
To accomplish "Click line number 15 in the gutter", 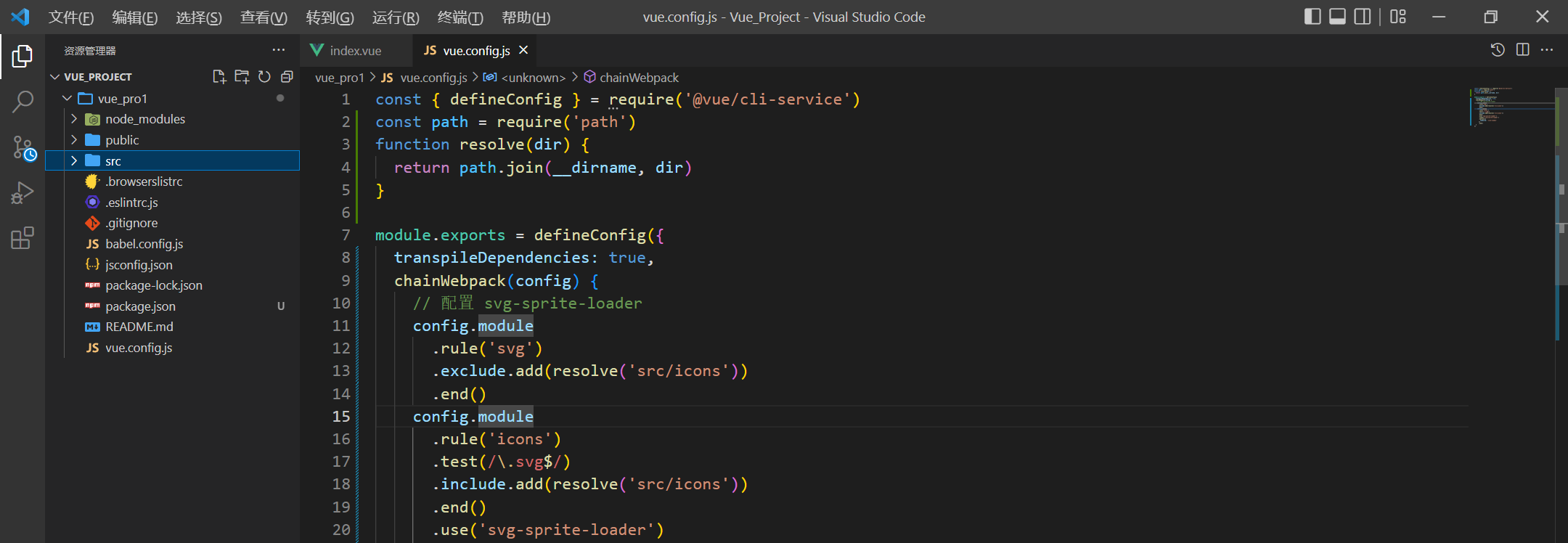I will (341, 417).
